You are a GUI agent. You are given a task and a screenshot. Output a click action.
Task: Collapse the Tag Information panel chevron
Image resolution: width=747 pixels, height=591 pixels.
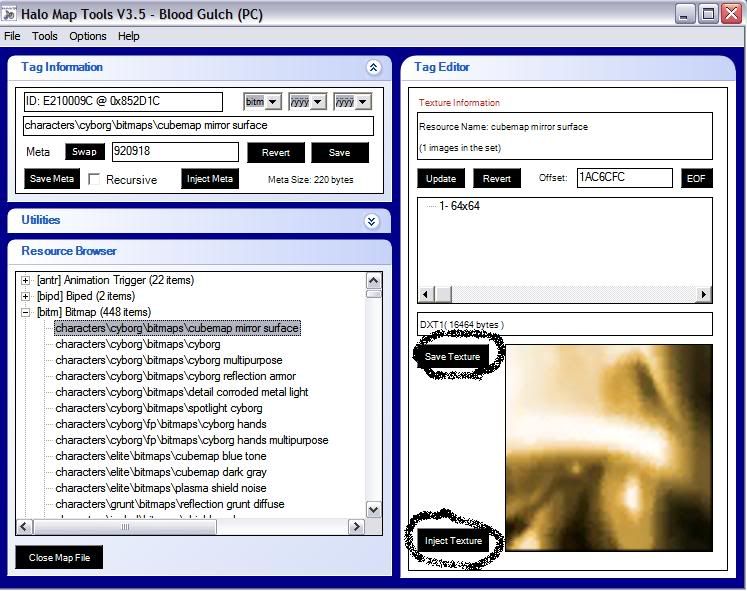[x=374, y=67]
